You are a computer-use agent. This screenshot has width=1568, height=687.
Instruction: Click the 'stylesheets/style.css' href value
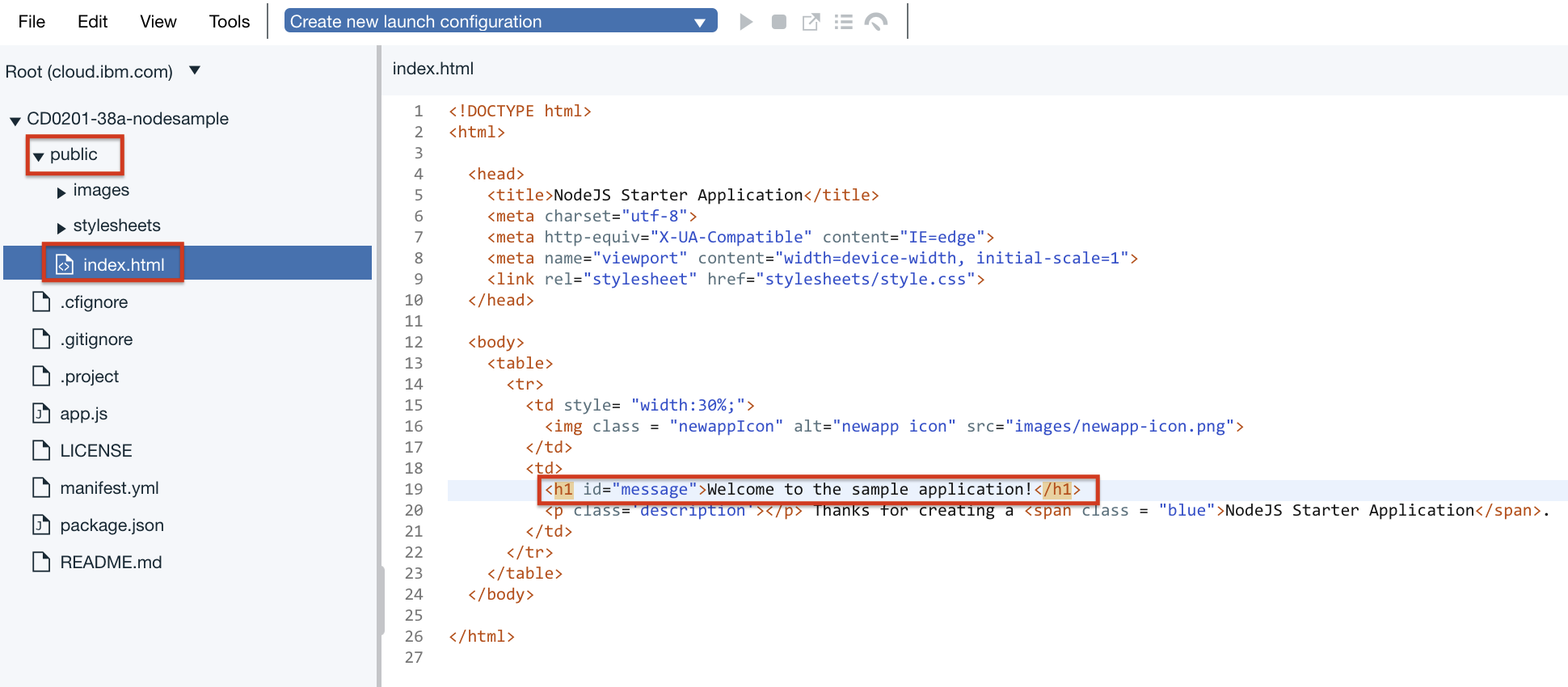pos(870,279)
